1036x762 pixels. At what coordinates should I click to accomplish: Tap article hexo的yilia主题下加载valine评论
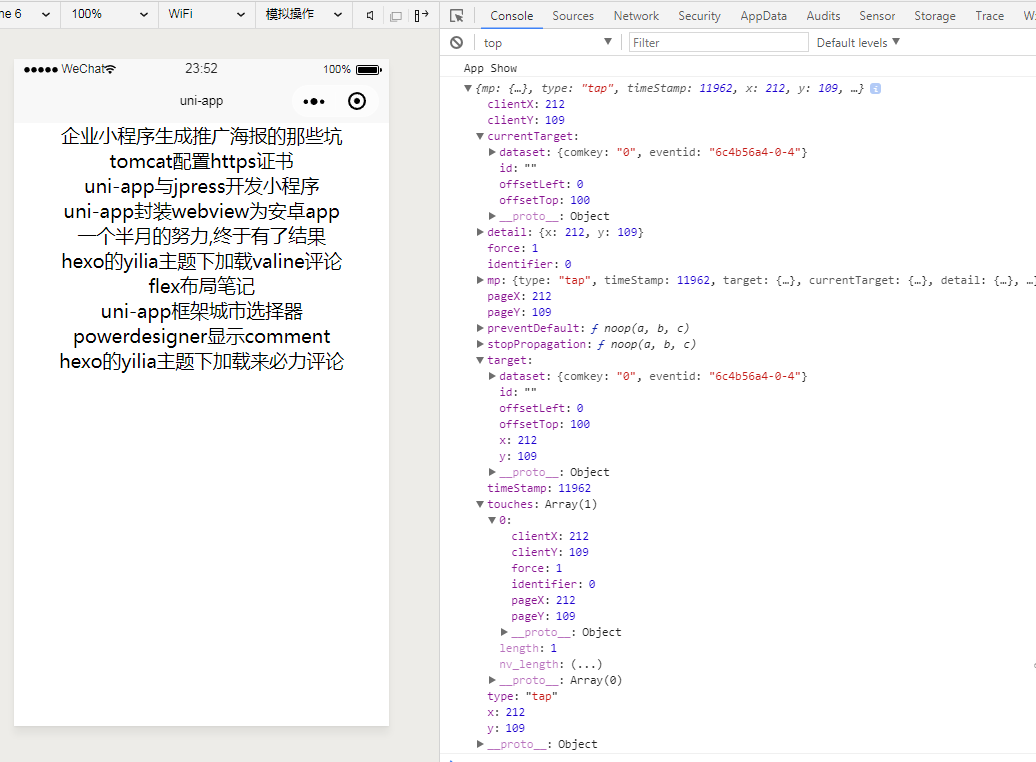pyautogui.click(x=202, y=262)
